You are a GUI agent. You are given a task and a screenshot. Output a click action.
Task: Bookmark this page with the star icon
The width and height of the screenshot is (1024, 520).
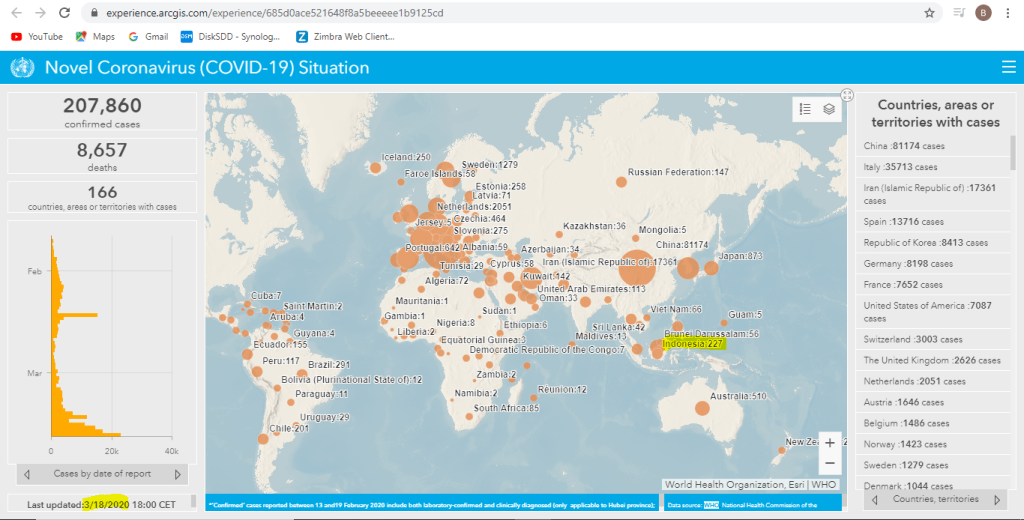929,13
